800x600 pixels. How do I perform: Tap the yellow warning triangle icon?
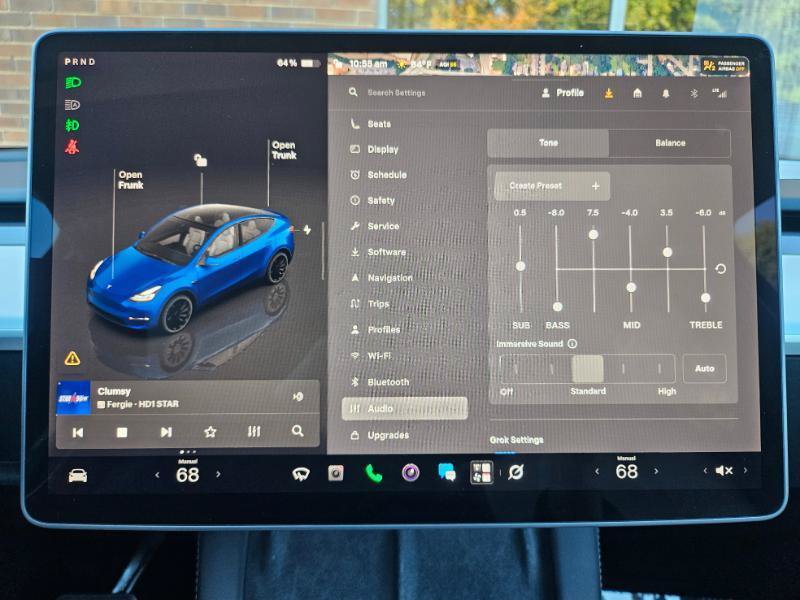click(72, 358)
